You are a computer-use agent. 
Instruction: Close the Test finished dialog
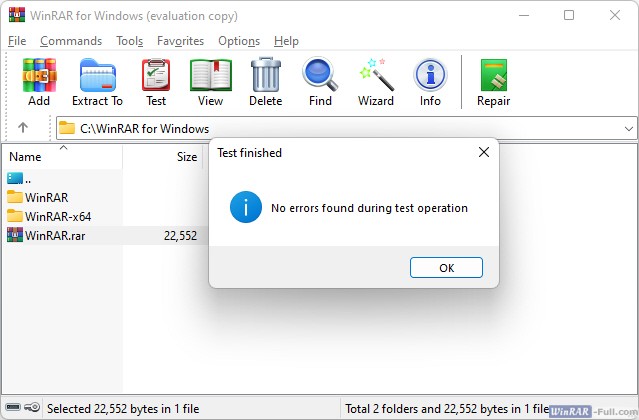tap(484, 153)
